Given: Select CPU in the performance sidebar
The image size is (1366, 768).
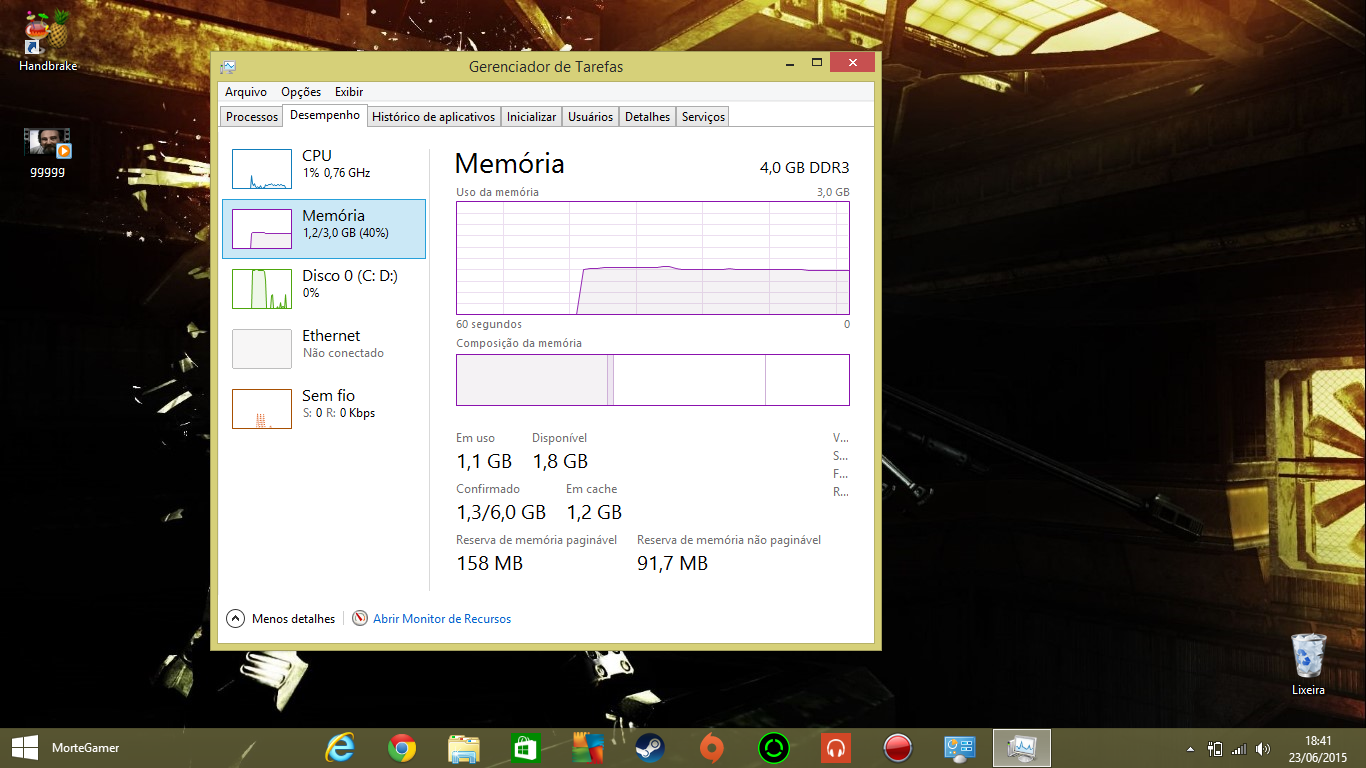Looking at the screenshot, I should pyautogui.click(x=324, y=169).
